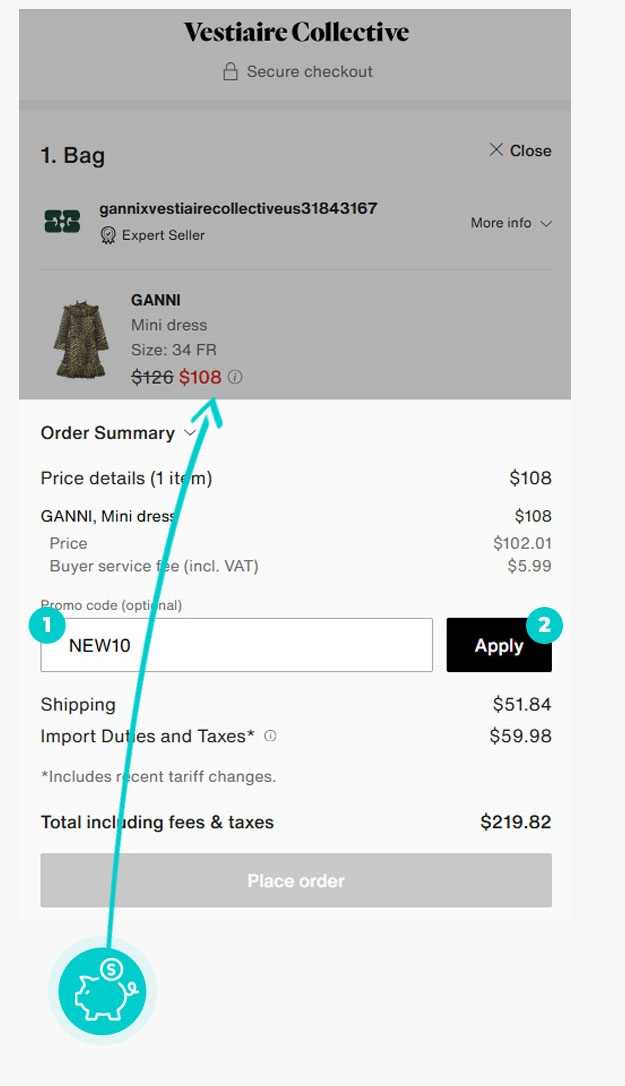Expand the More info chevron
The height and width of the screenshot is (1086, 625).
tap(546, 223)
